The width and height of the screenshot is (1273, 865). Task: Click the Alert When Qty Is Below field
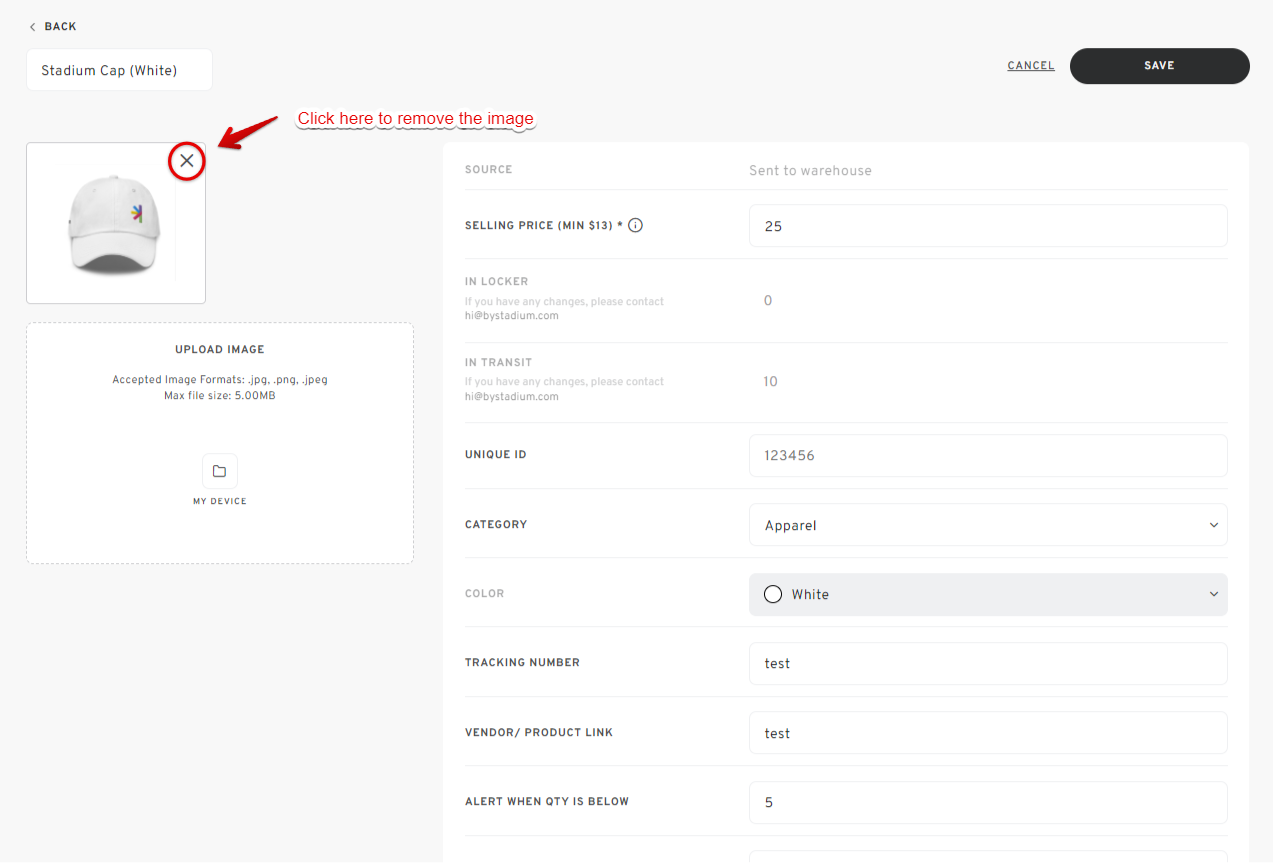pos(988,802)
